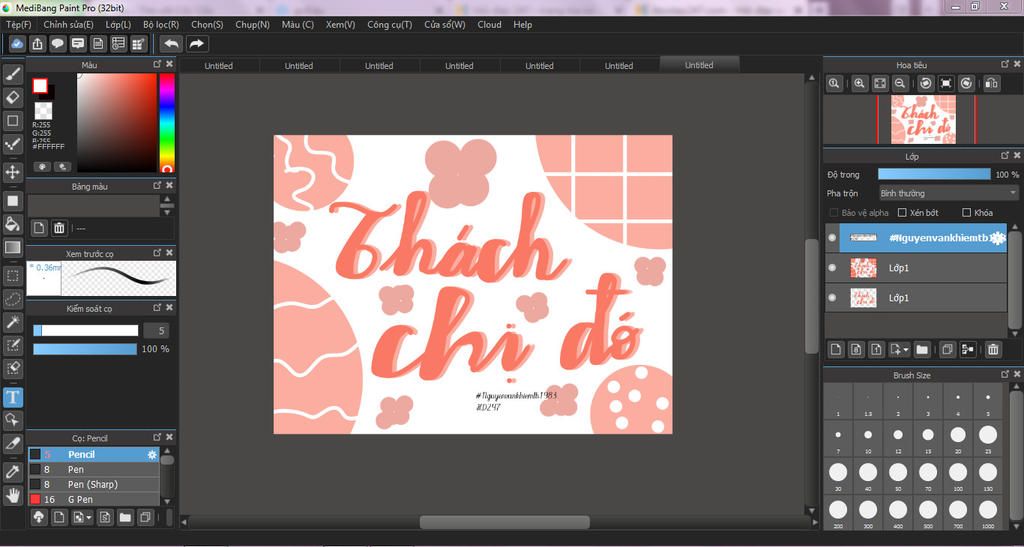The height and width of the screenshot is (547, 1024).
Task: Zoom out on the Navigator panel
Action: pyautogui.click(x=899, y=84)
